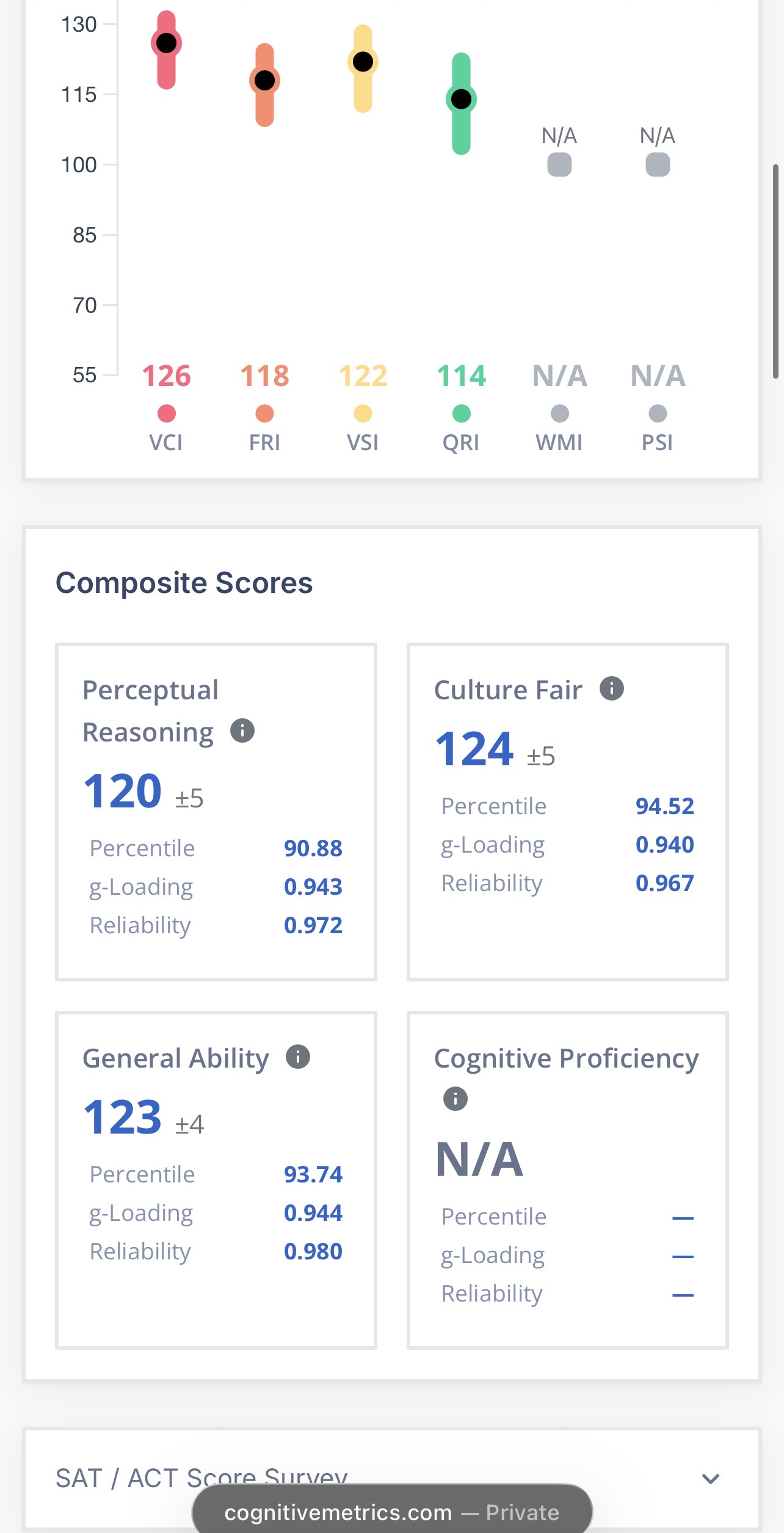Image resolution: width=784 pixels, height=1533 pixels.
Task: Open the Culture Fair info icon
Action: tap(612, 688)
